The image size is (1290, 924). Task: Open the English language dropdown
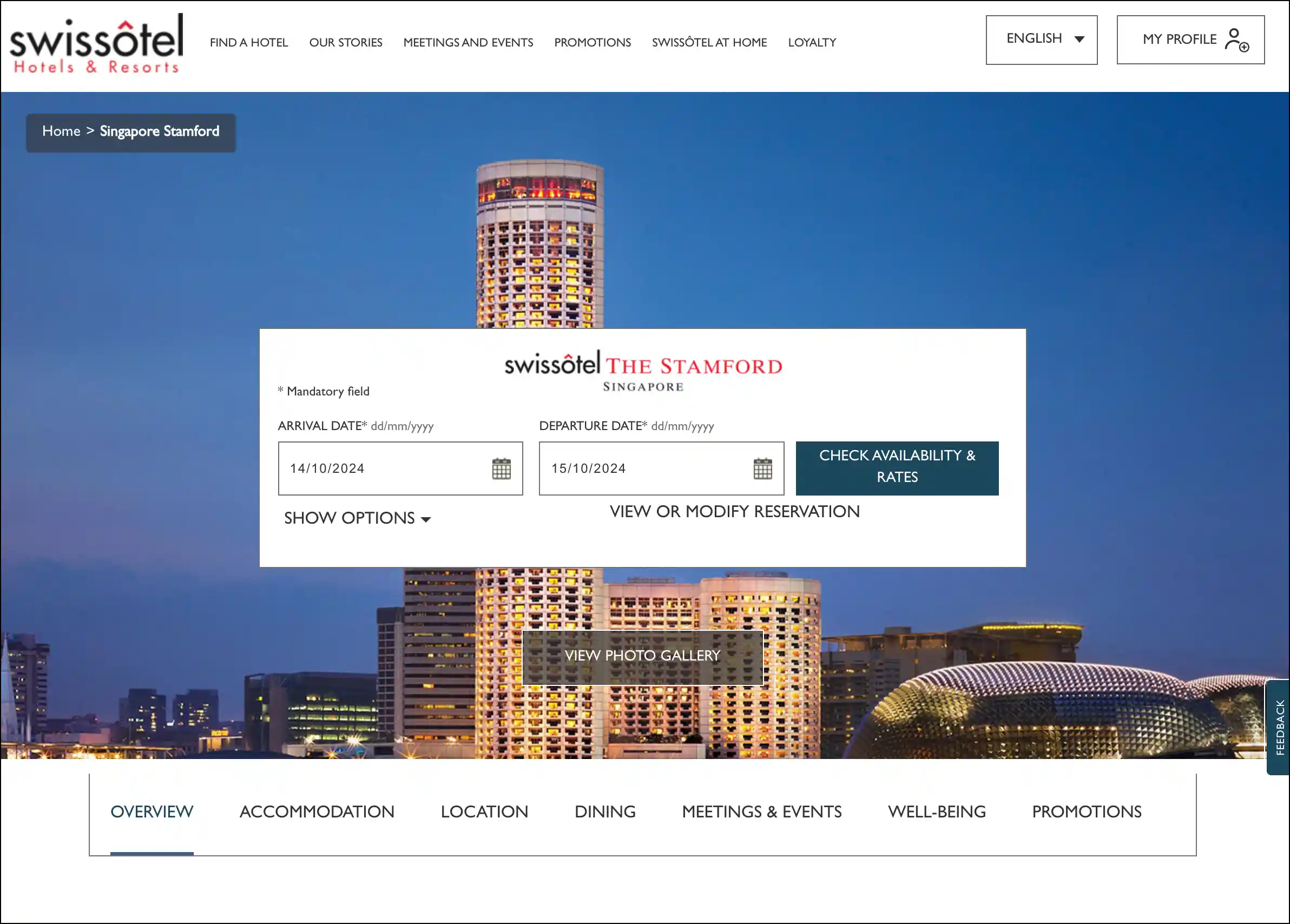point(1042,39)
